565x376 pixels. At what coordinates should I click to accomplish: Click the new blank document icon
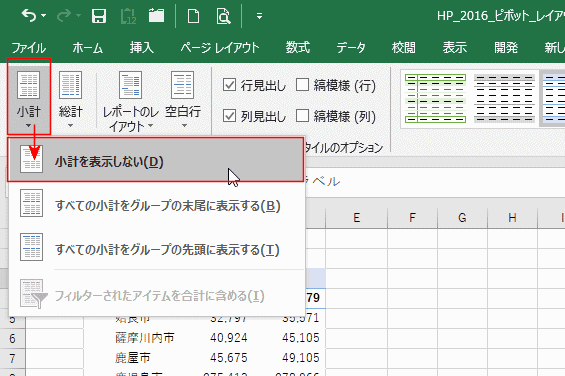click(x=193, y=16)
